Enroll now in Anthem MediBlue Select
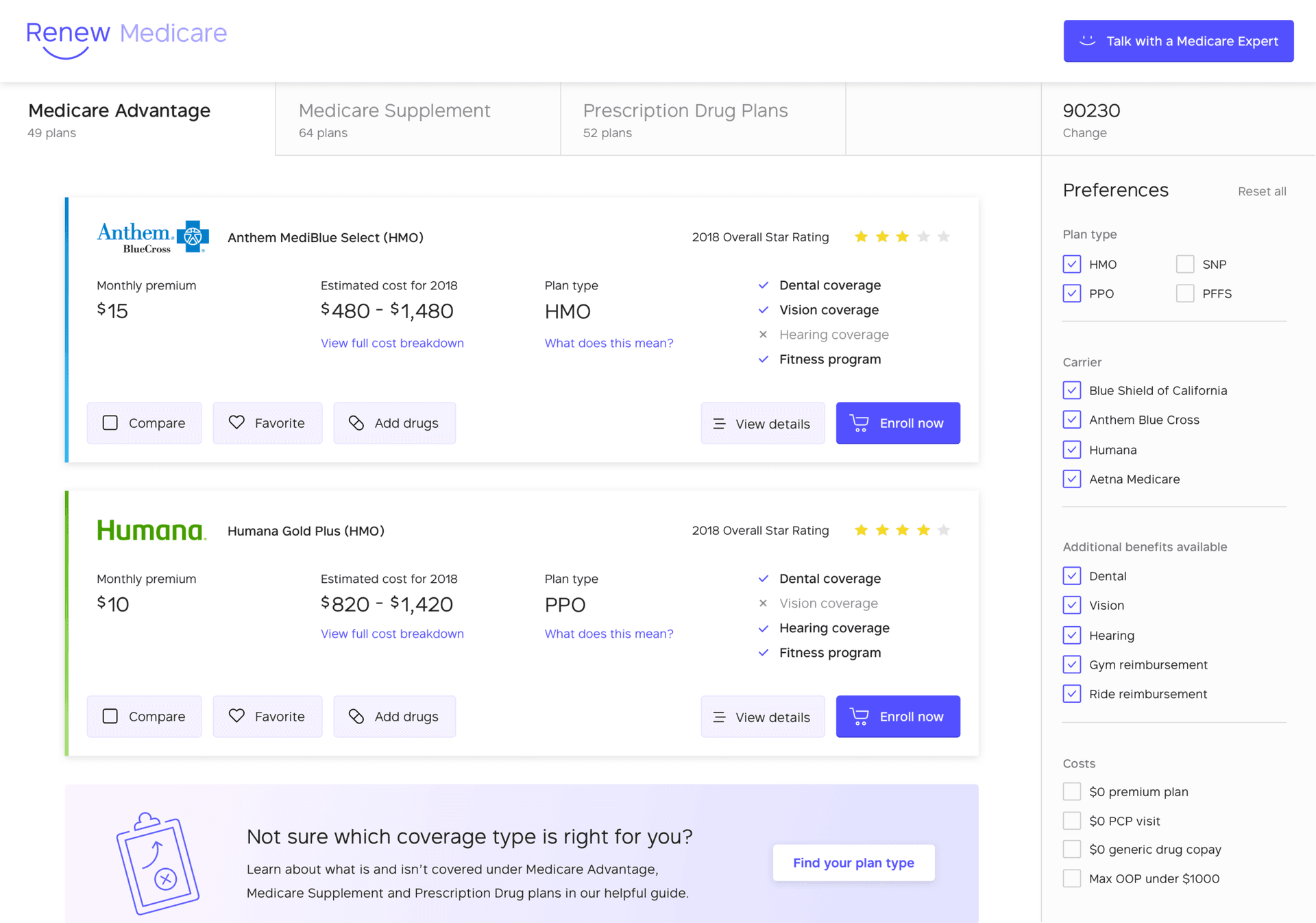Viewport: 1316px width, 923px height. (898, 423)
